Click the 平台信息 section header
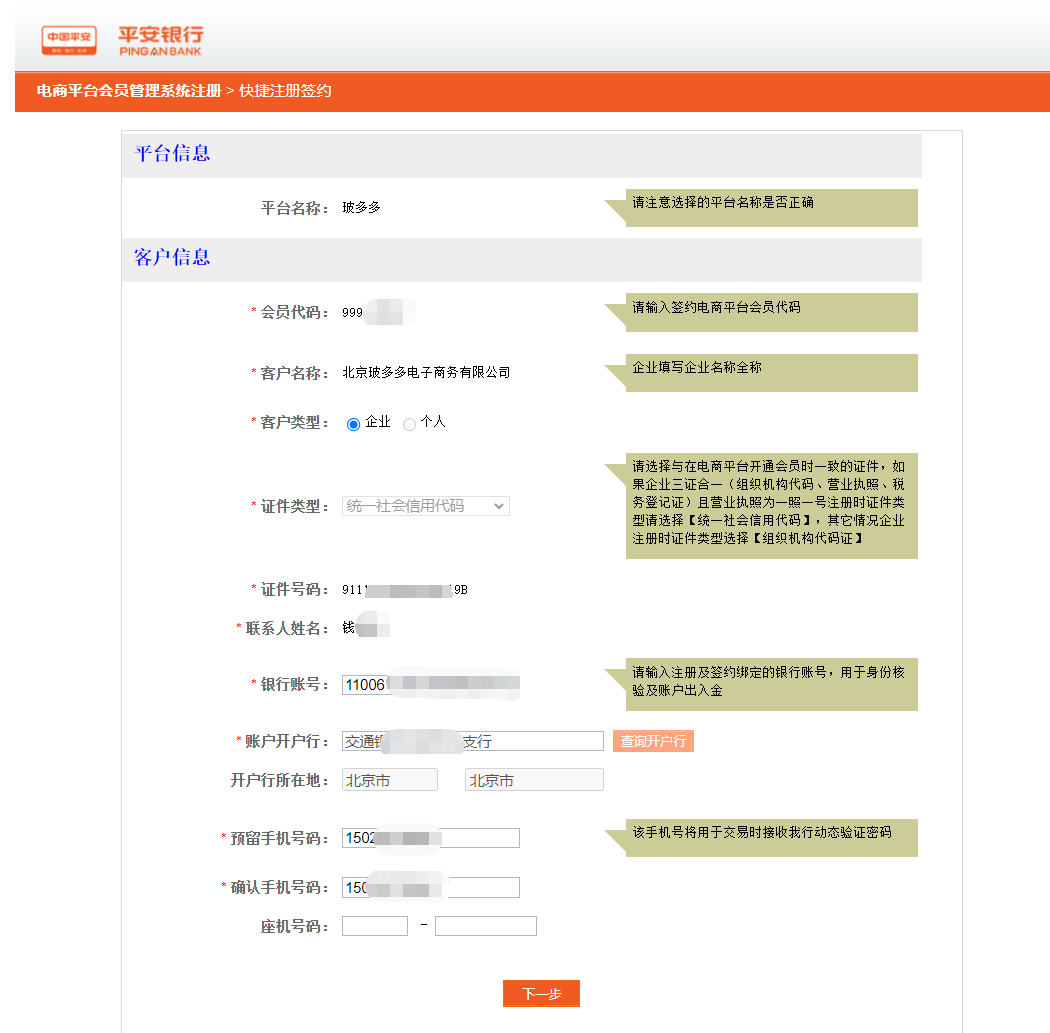Screen dimensions: 1050x1033 click(172, 154)
